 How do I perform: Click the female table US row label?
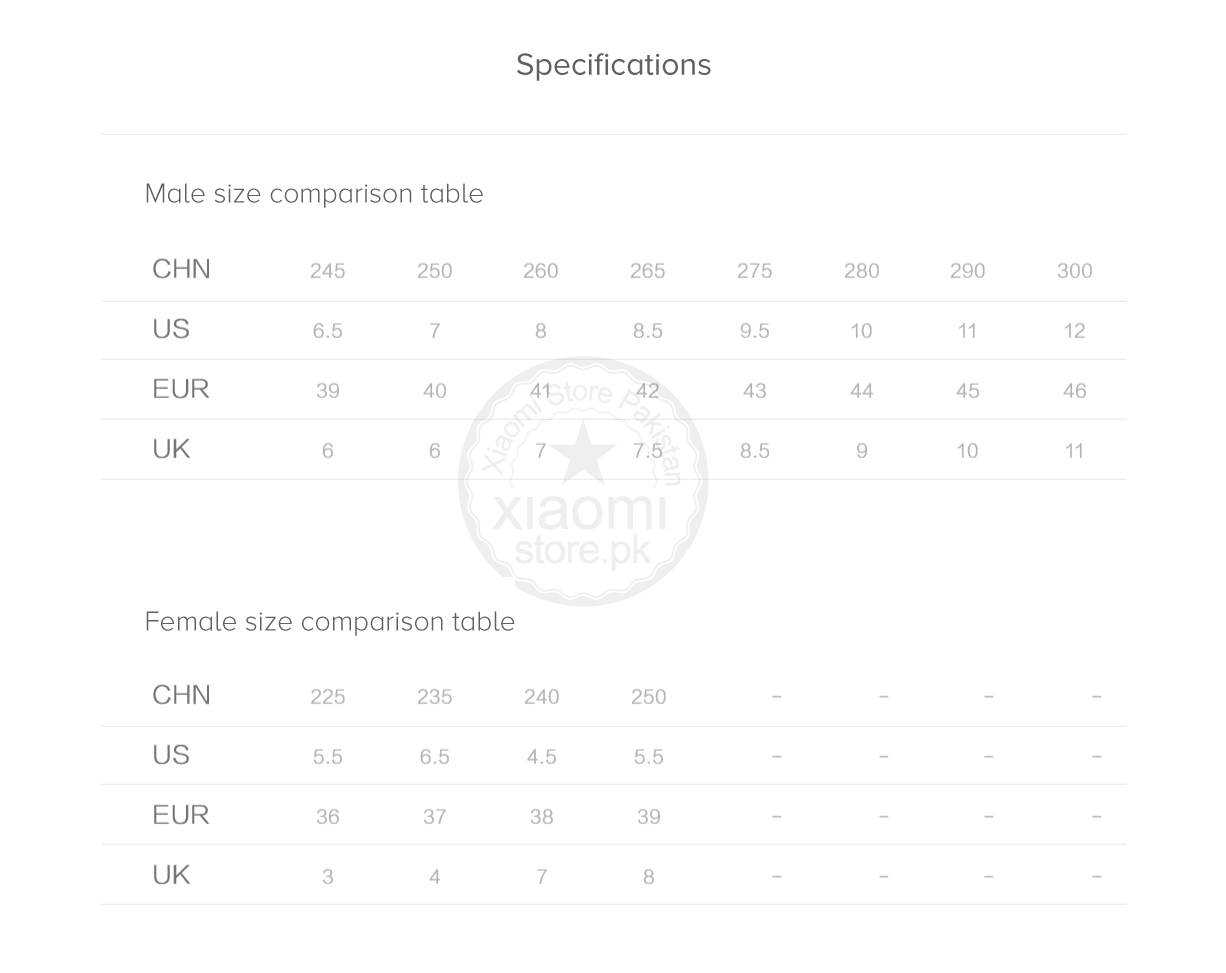tap(171, 756)
